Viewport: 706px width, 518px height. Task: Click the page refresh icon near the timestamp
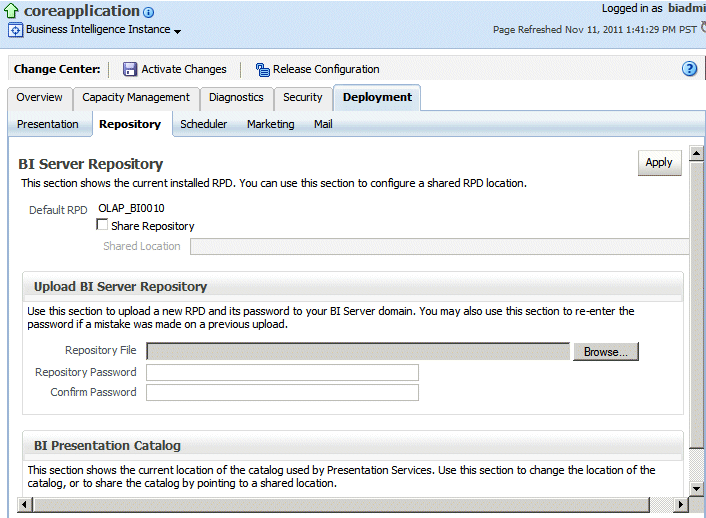pyautogui.click(x=702, y=29)
